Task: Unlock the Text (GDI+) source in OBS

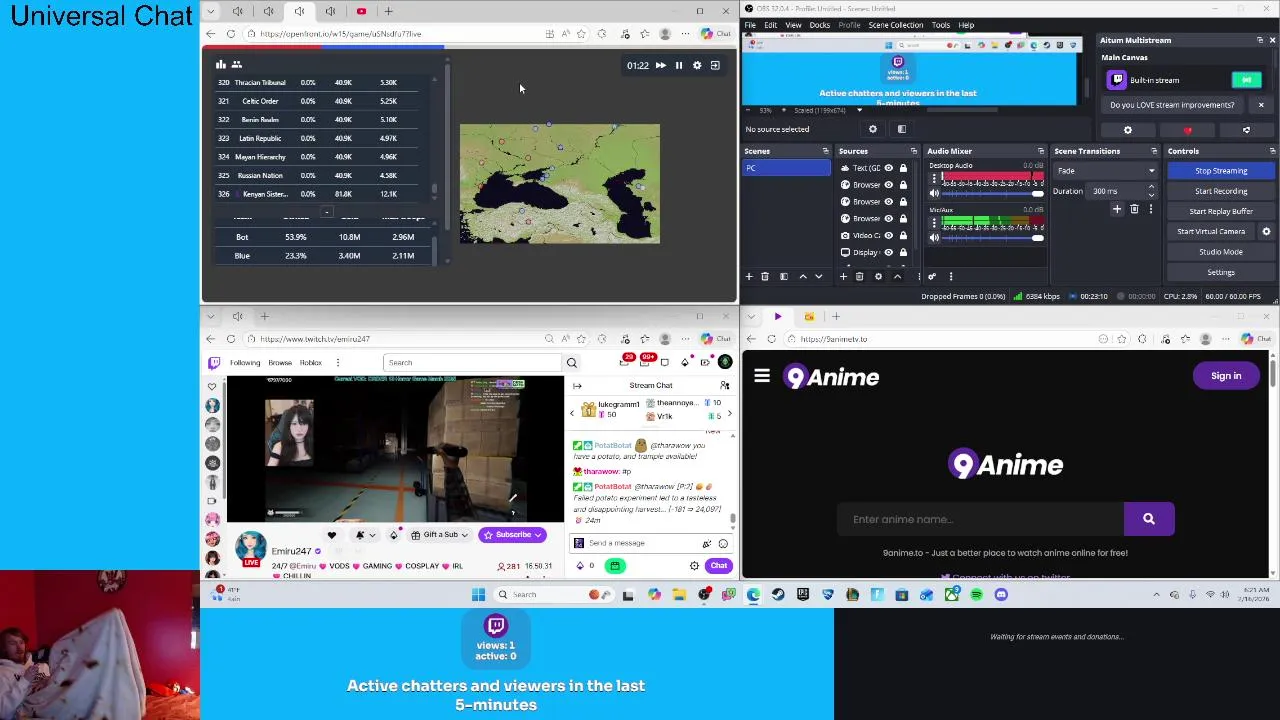Action: point(903,168)
